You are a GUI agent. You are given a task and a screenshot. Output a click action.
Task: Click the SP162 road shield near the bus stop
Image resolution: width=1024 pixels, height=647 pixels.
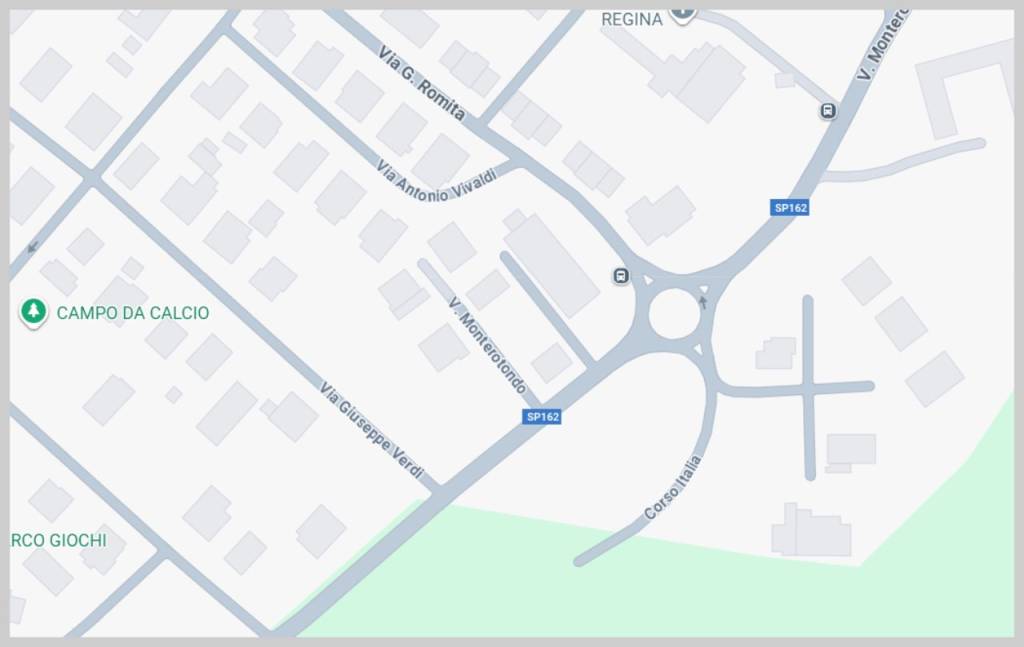[790, 208]
